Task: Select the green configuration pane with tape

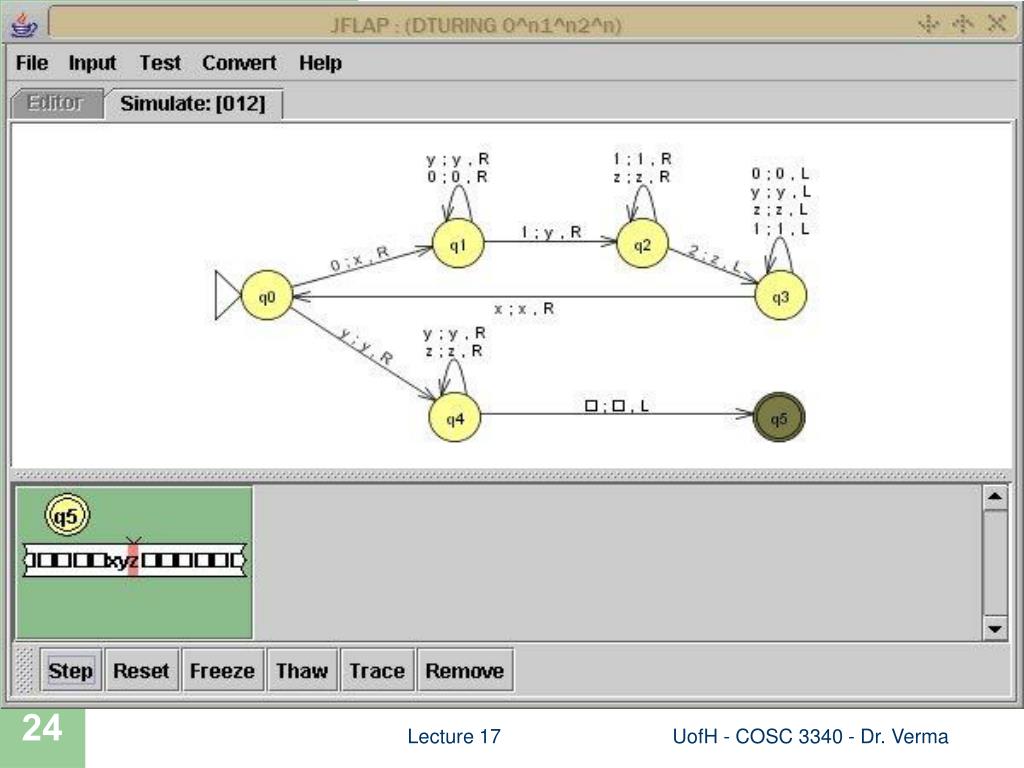Action: tap(135, 562)
